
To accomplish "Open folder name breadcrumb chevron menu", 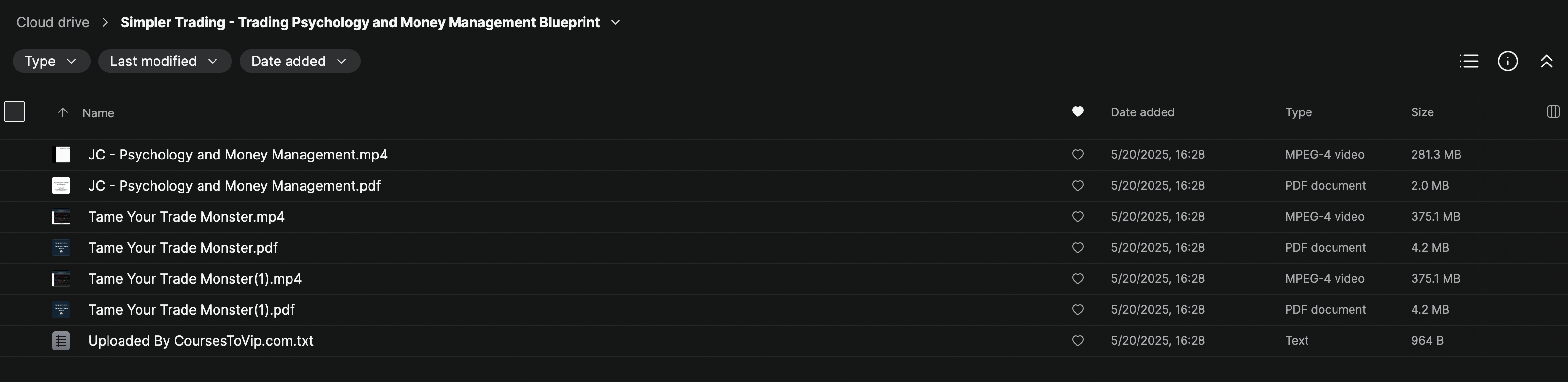I will (x=615, y=23).
